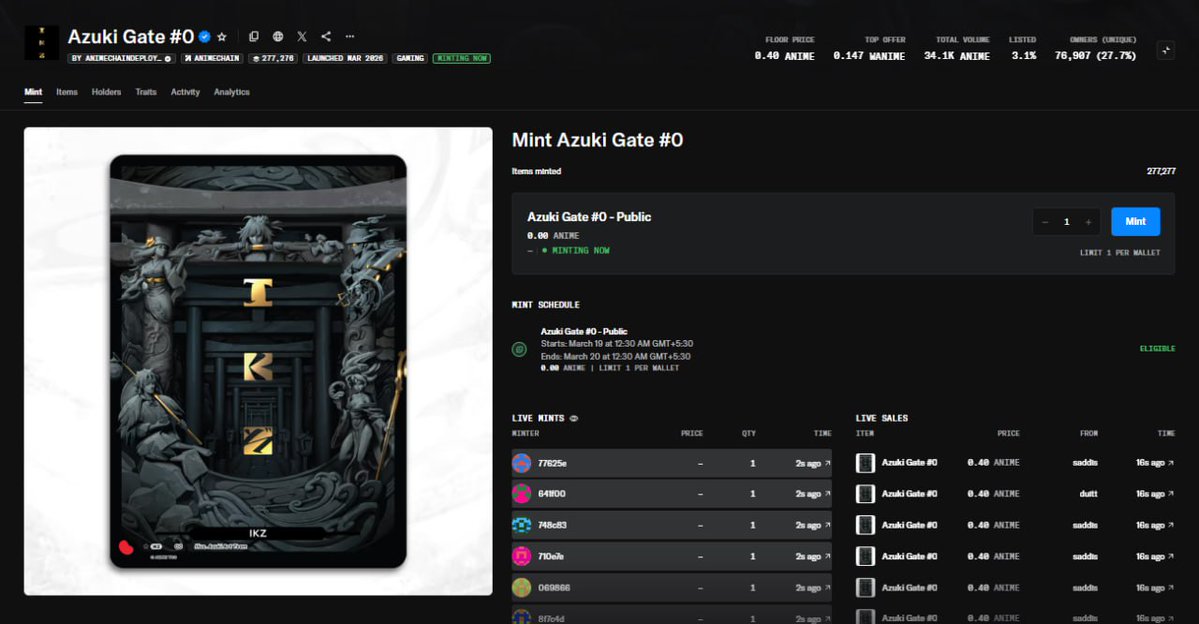Click item thumbnail in third live sale row
1199x624 pixels.
[x=865, y=525]
